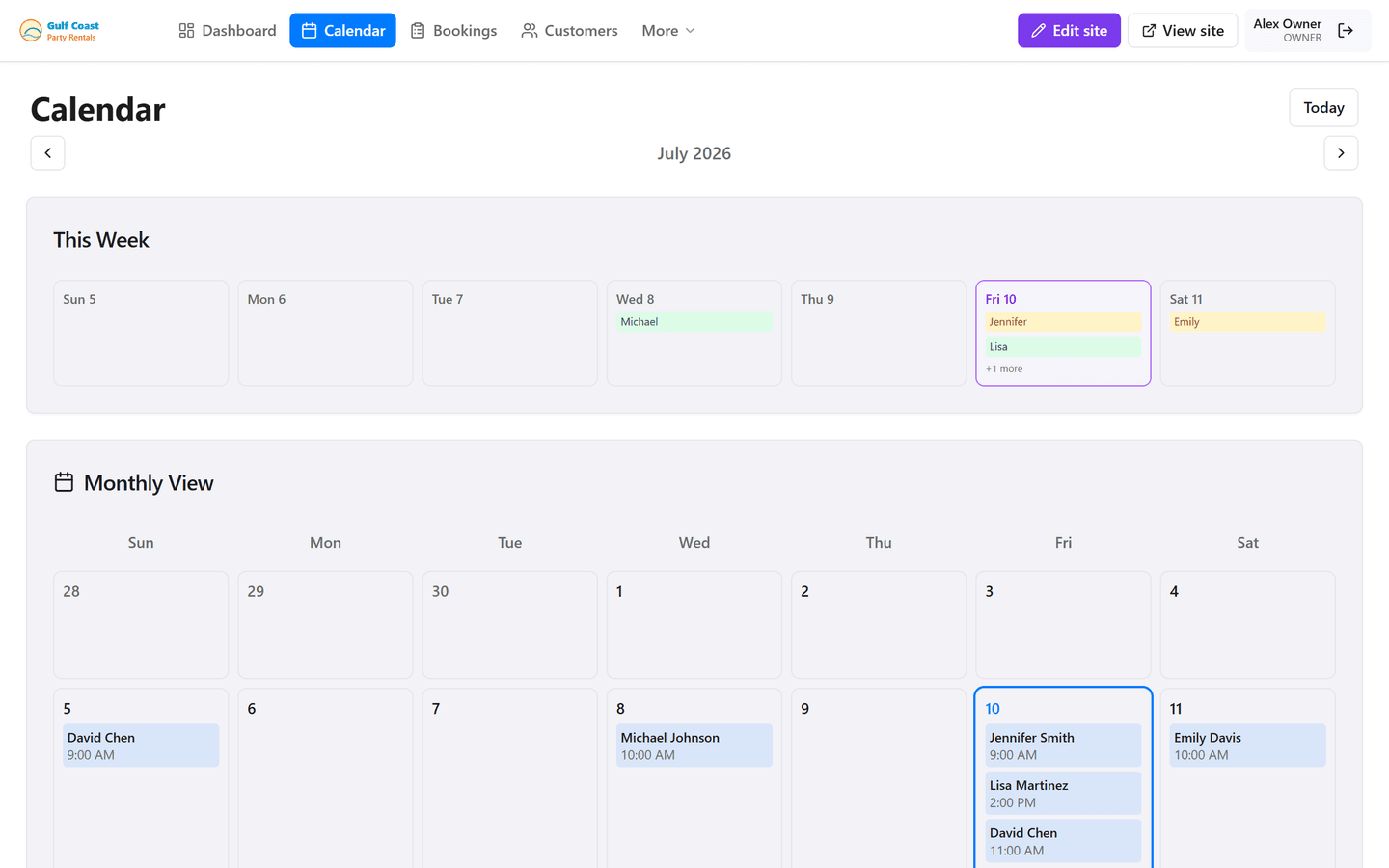Click the log out icon beside Alex Owner

[1346, 31]
